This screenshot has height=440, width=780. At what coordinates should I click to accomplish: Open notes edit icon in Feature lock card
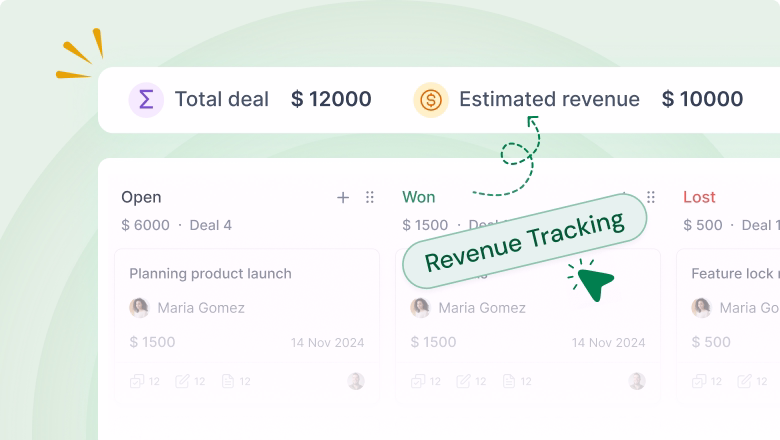[x=744, y=381]
